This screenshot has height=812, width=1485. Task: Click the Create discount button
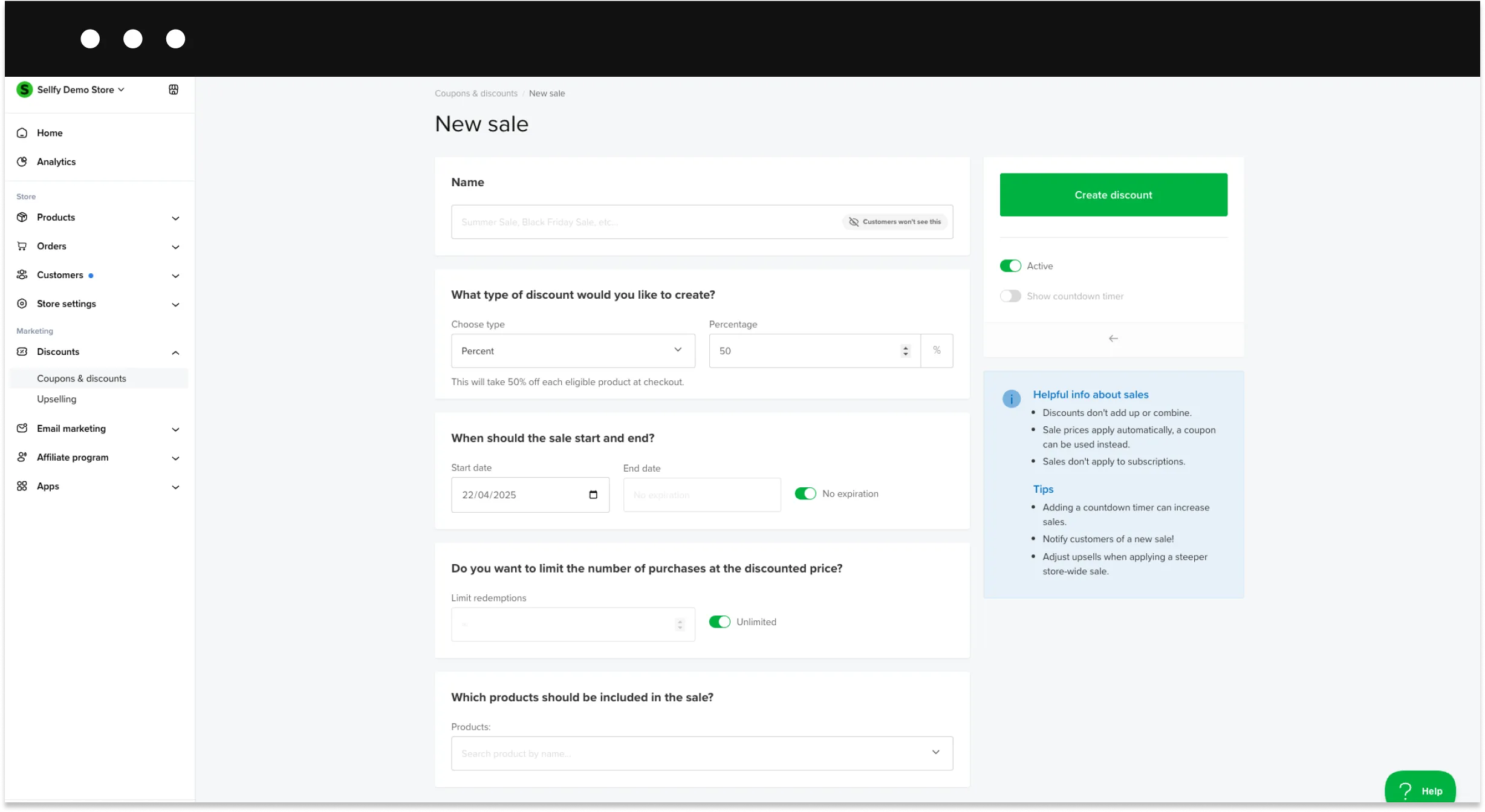[1113, 195]
